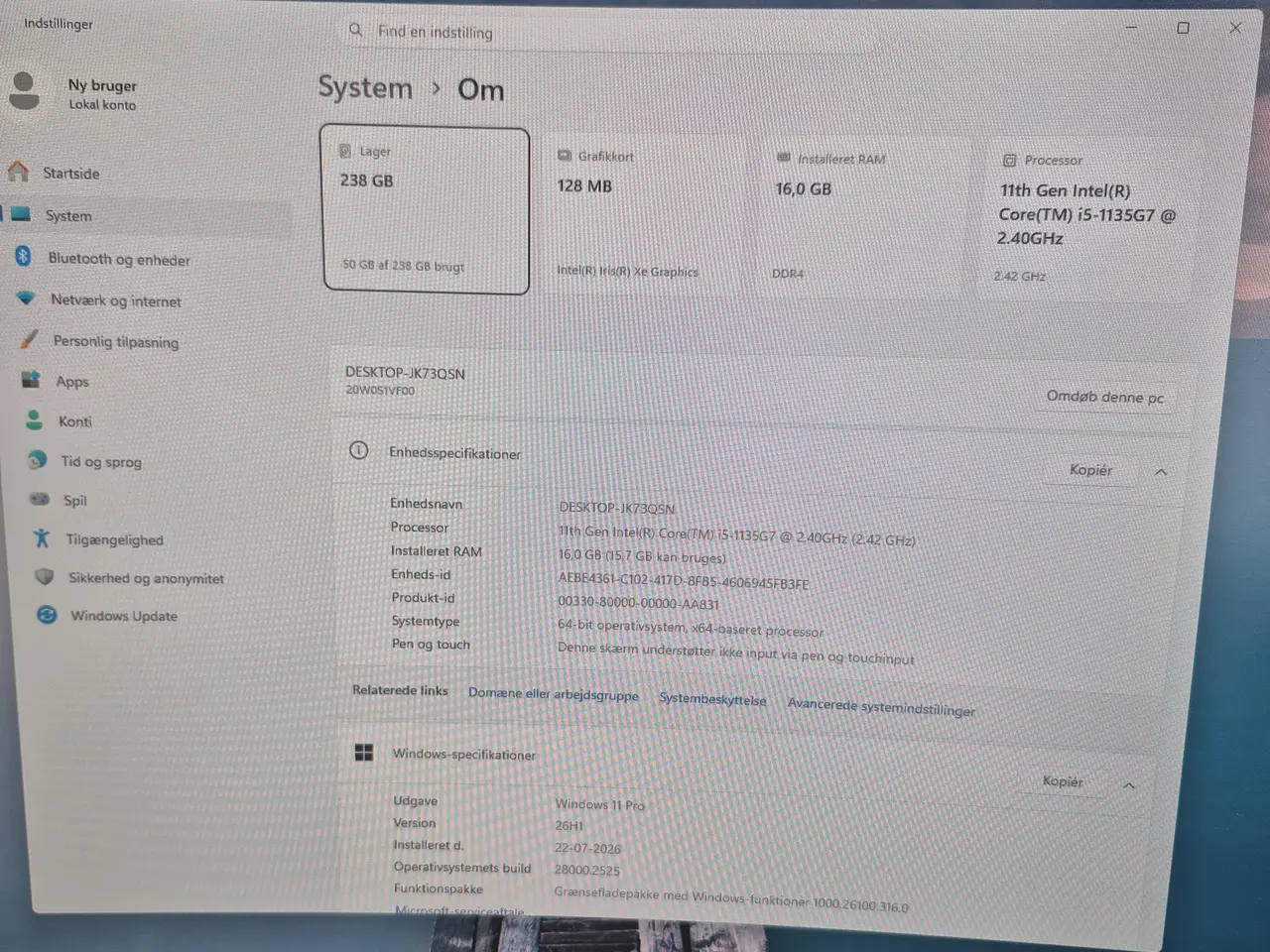Click the Processor chip icon
The image size is (1270, 952).
pos(1009,160)
